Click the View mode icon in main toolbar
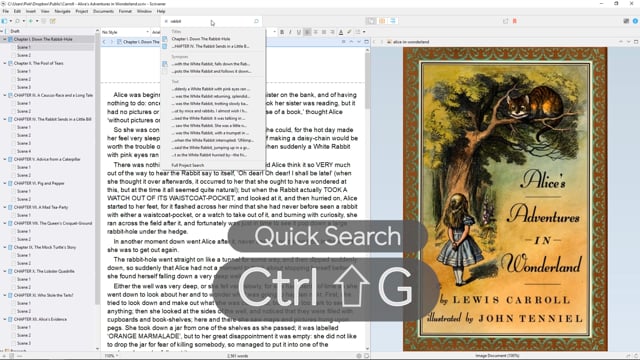The height and width of the screenshot is (360, 640). tap(4, 21)
